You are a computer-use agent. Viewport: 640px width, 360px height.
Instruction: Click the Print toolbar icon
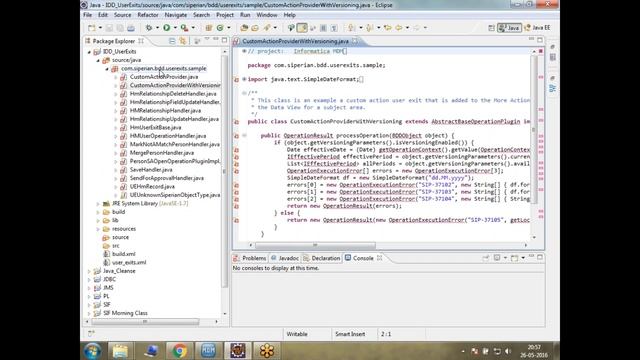tap(131, 28)
